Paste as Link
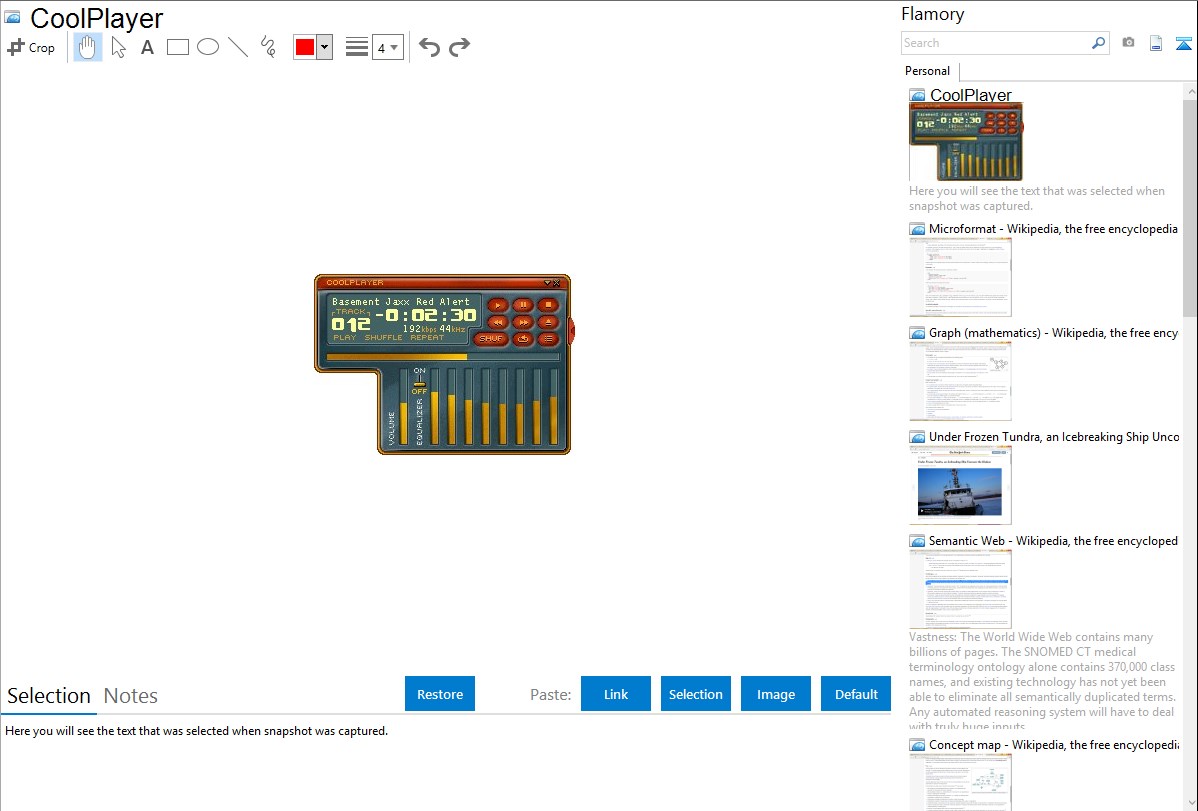 point(616,694)
